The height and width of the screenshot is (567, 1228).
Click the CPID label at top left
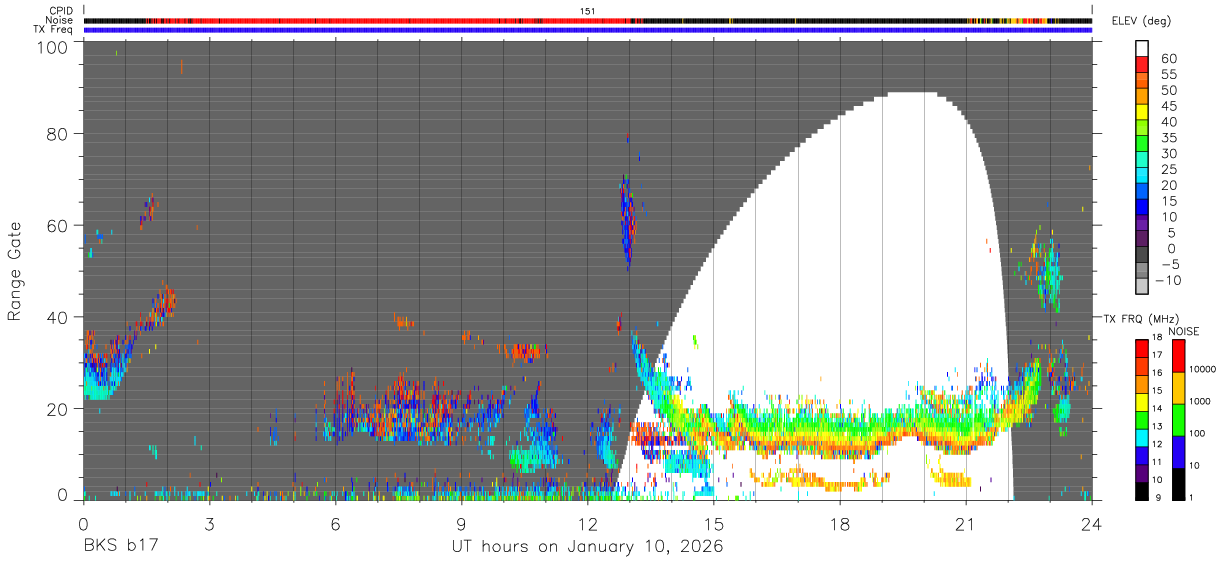pos(61,11)
